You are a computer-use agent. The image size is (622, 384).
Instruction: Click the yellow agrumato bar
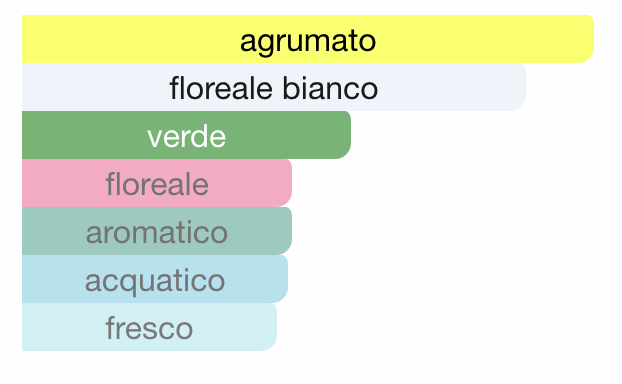click(308, 39)
